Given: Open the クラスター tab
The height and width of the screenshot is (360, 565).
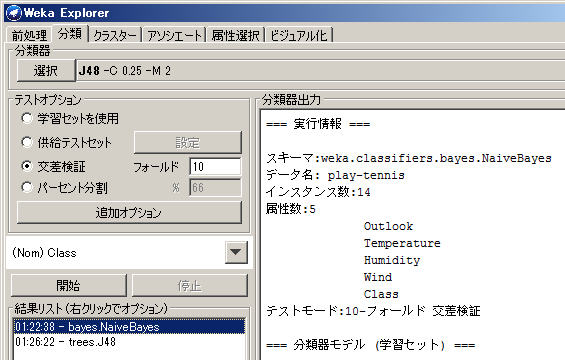Looking at the screenshot, I should [x=115, y=35].
